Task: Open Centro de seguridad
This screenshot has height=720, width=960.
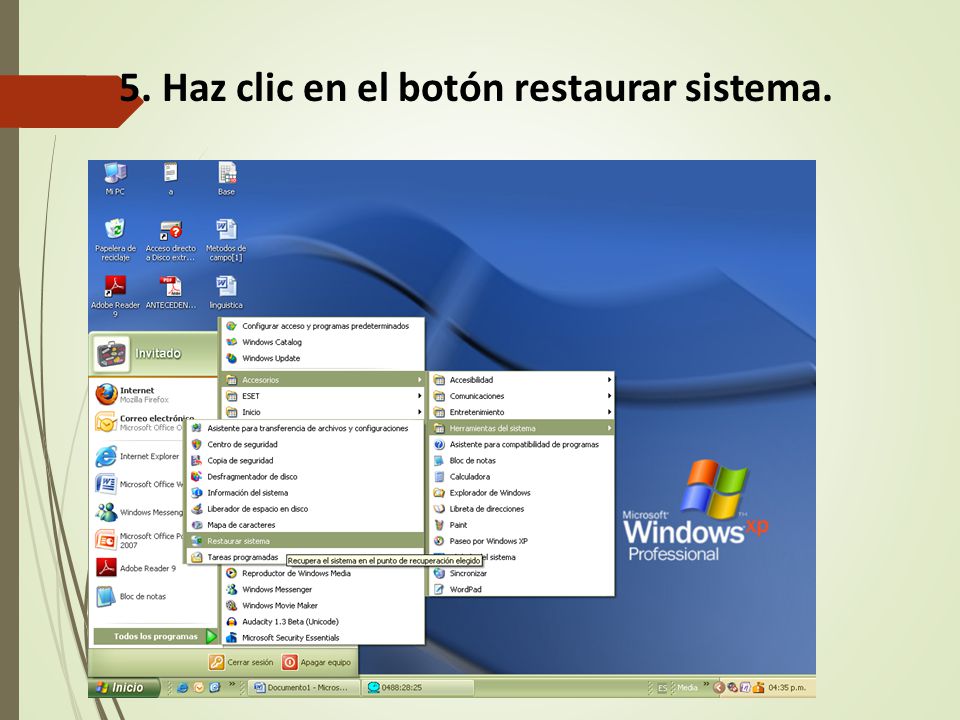Action: (305, 444)
